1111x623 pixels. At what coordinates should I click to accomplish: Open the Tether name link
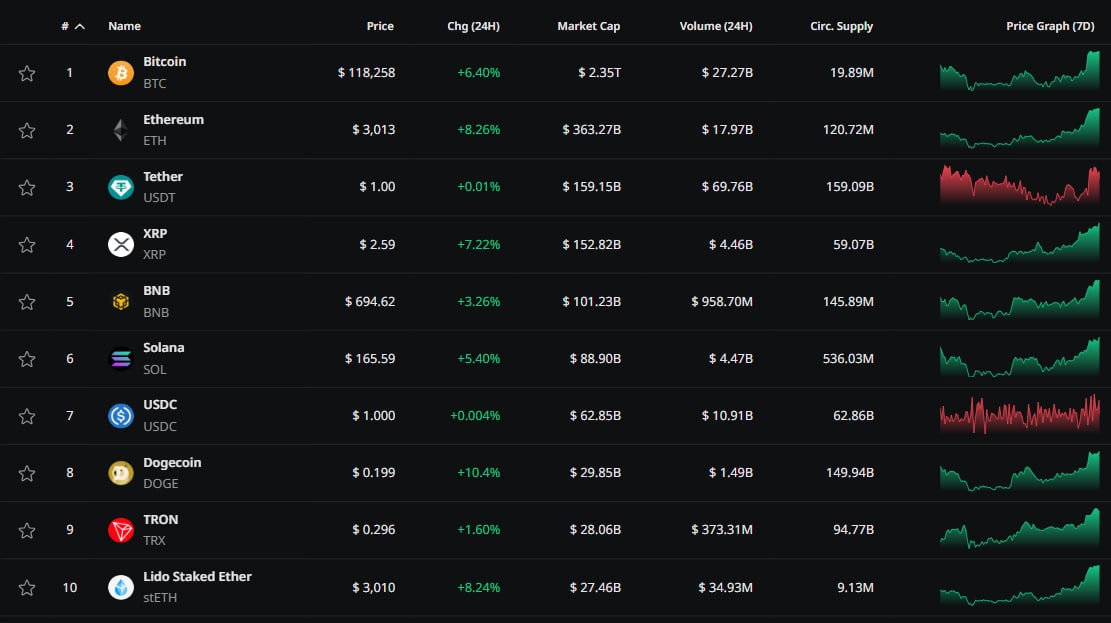point(163,176)
